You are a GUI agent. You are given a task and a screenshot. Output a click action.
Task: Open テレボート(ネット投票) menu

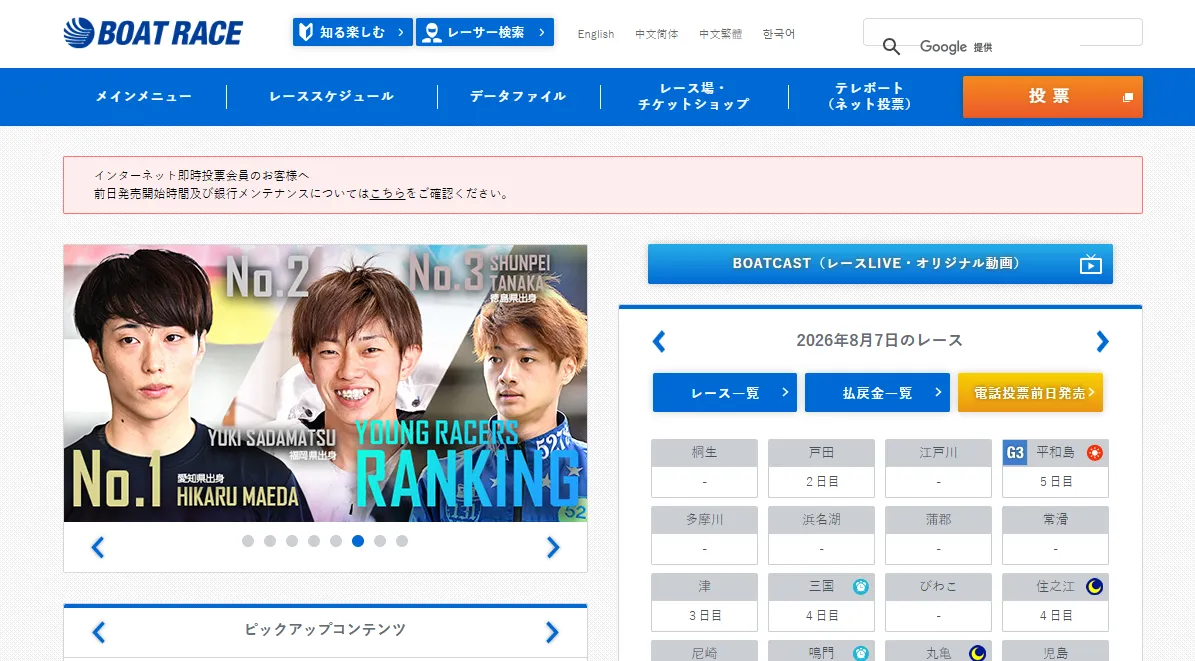870,97
